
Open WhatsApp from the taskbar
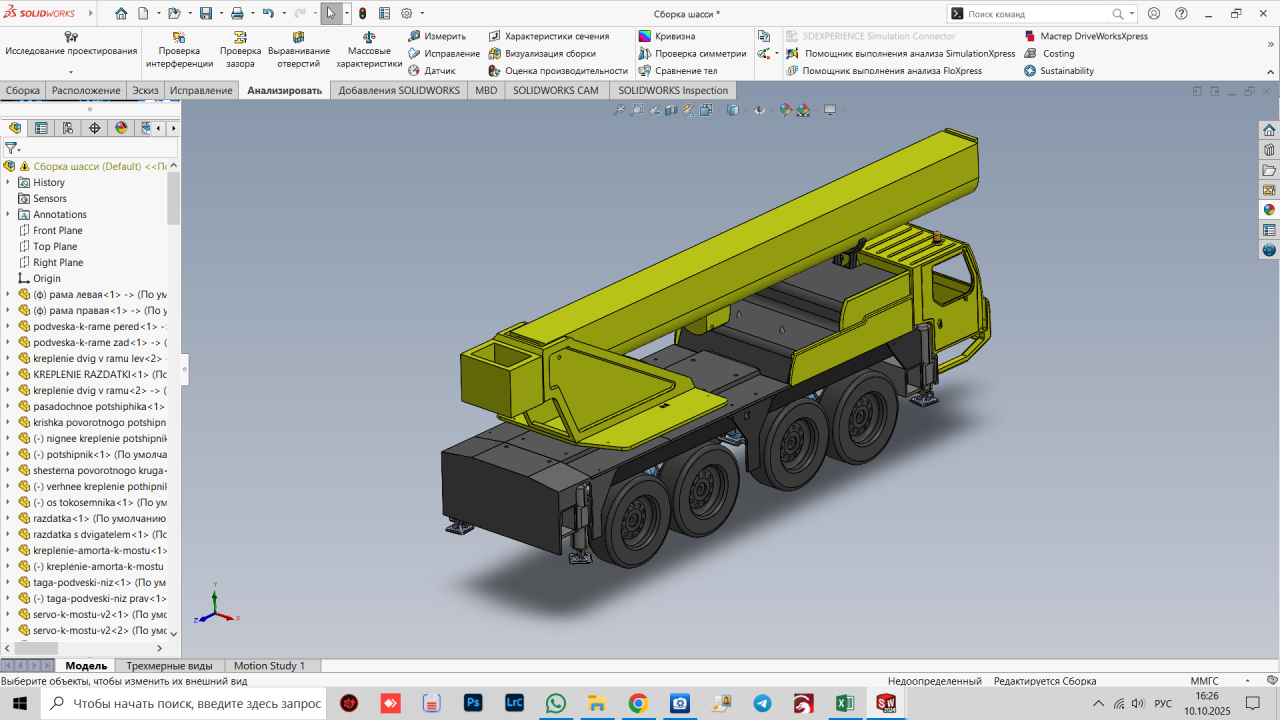pyautogui.click(x=556, y=703)
